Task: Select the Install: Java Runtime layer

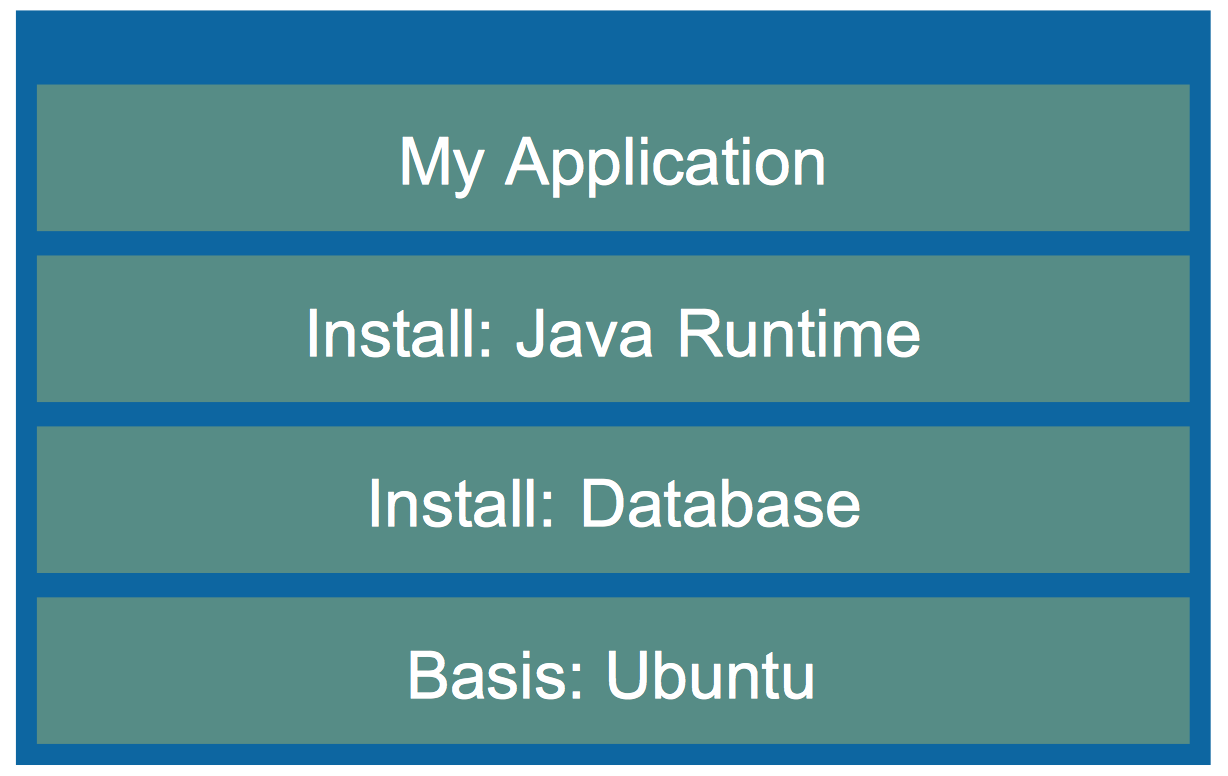Action: [613, 329]
